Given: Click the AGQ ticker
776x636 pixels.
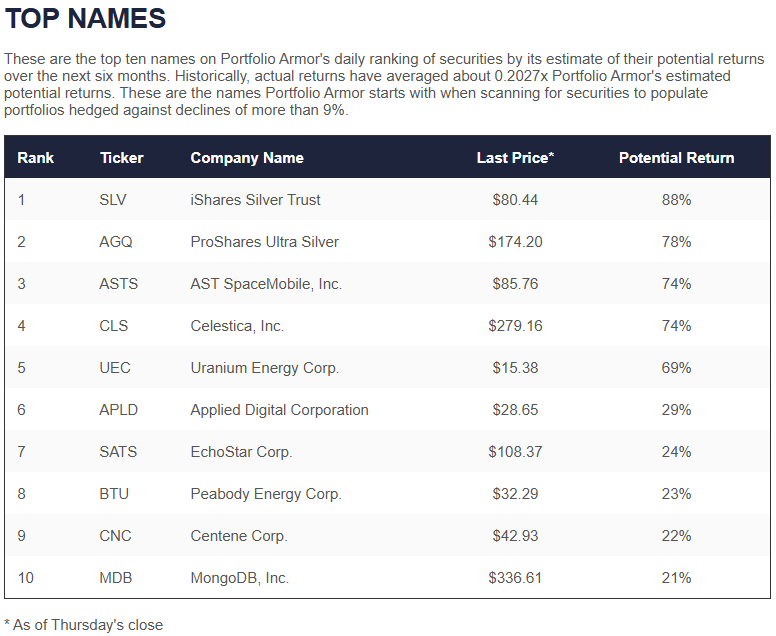Looking at the screenshot, I should [x=116, y=242].
